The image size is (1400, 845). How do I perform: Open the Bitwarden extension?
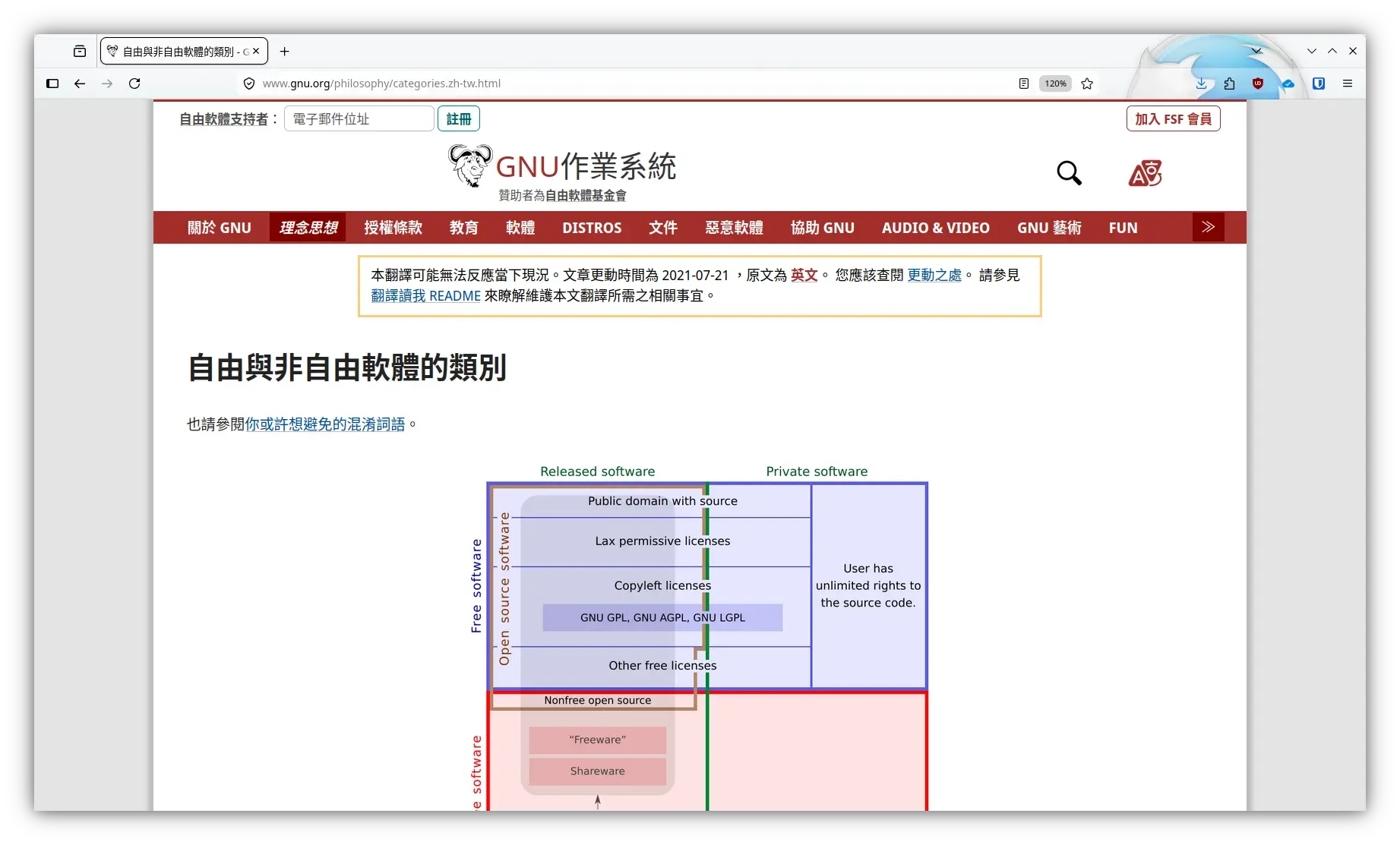[1319, 84]
